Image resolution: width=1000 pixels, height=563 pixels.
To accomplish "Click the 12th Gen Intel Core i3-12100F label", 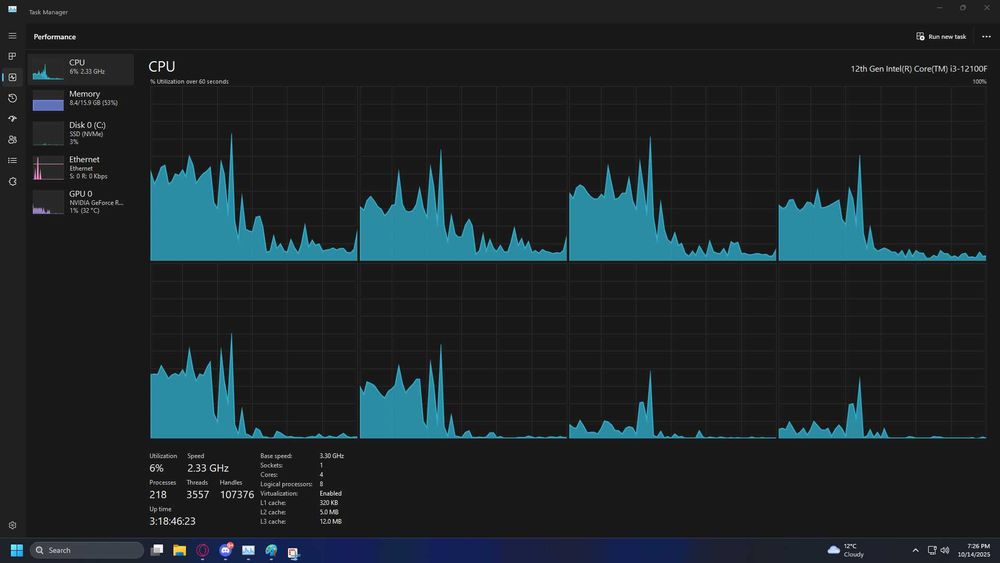I will tap(918, 69).
